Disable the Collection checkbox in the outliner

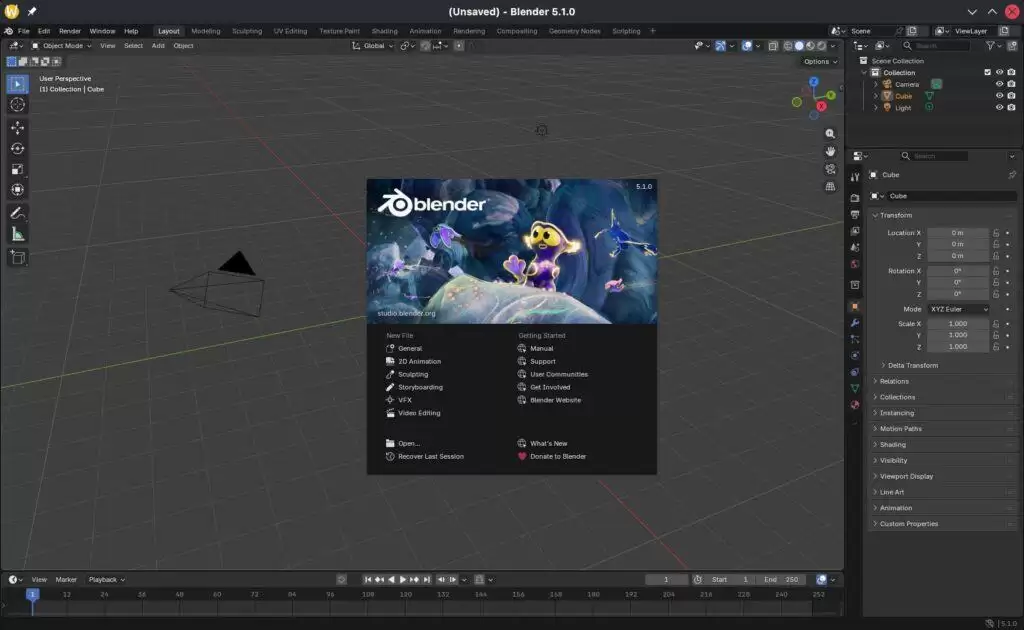click(988, 72)
